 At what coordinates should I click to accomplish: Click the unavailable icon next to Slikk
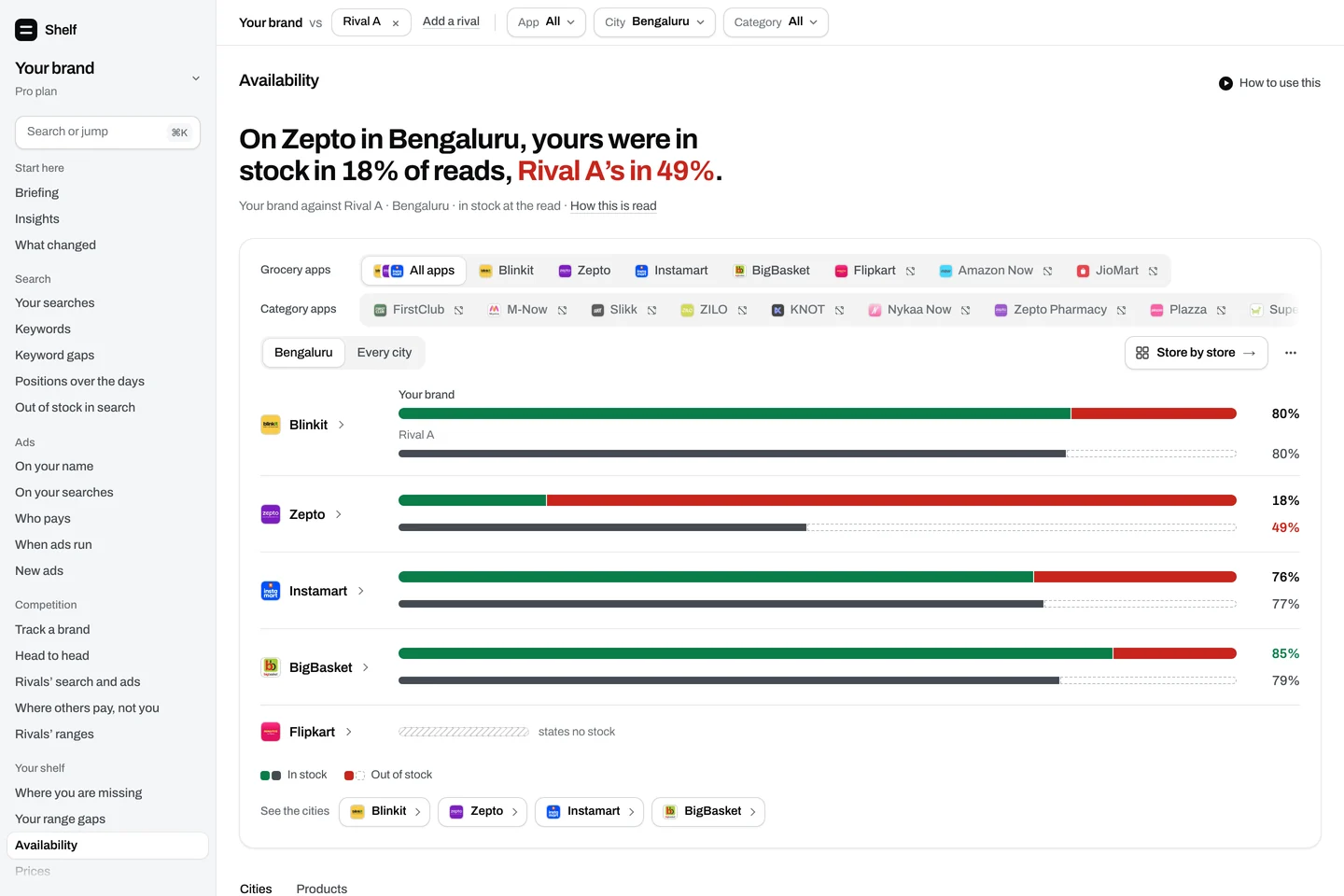651,311
